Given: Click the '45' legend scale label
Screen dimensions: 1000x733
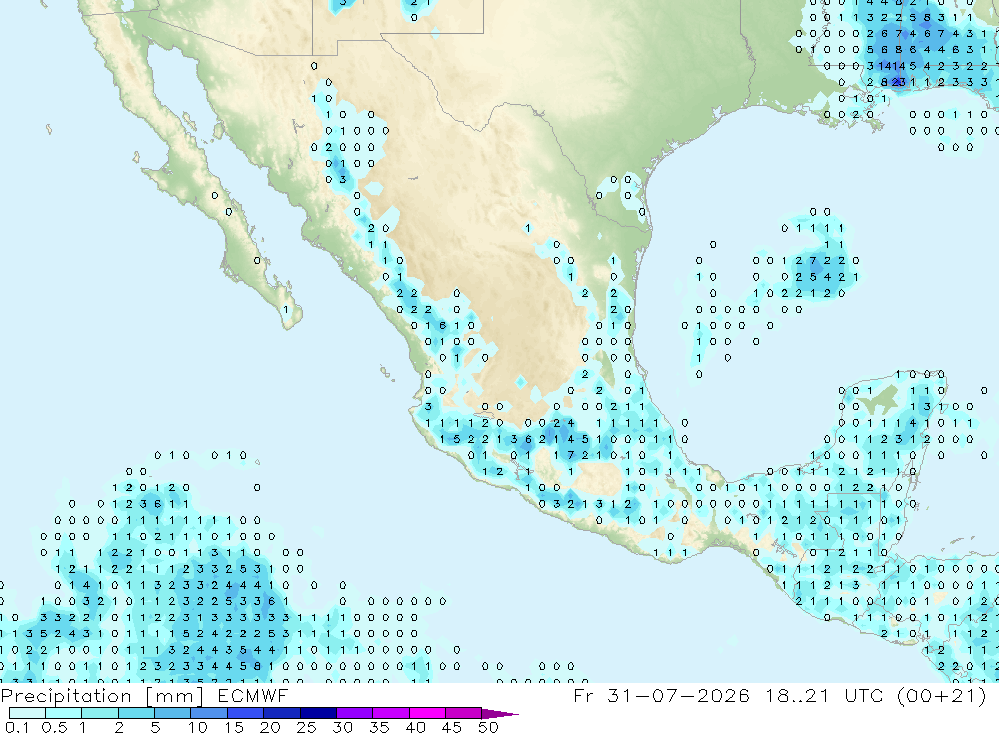Looking at the screenshot, I should [452, 727].
